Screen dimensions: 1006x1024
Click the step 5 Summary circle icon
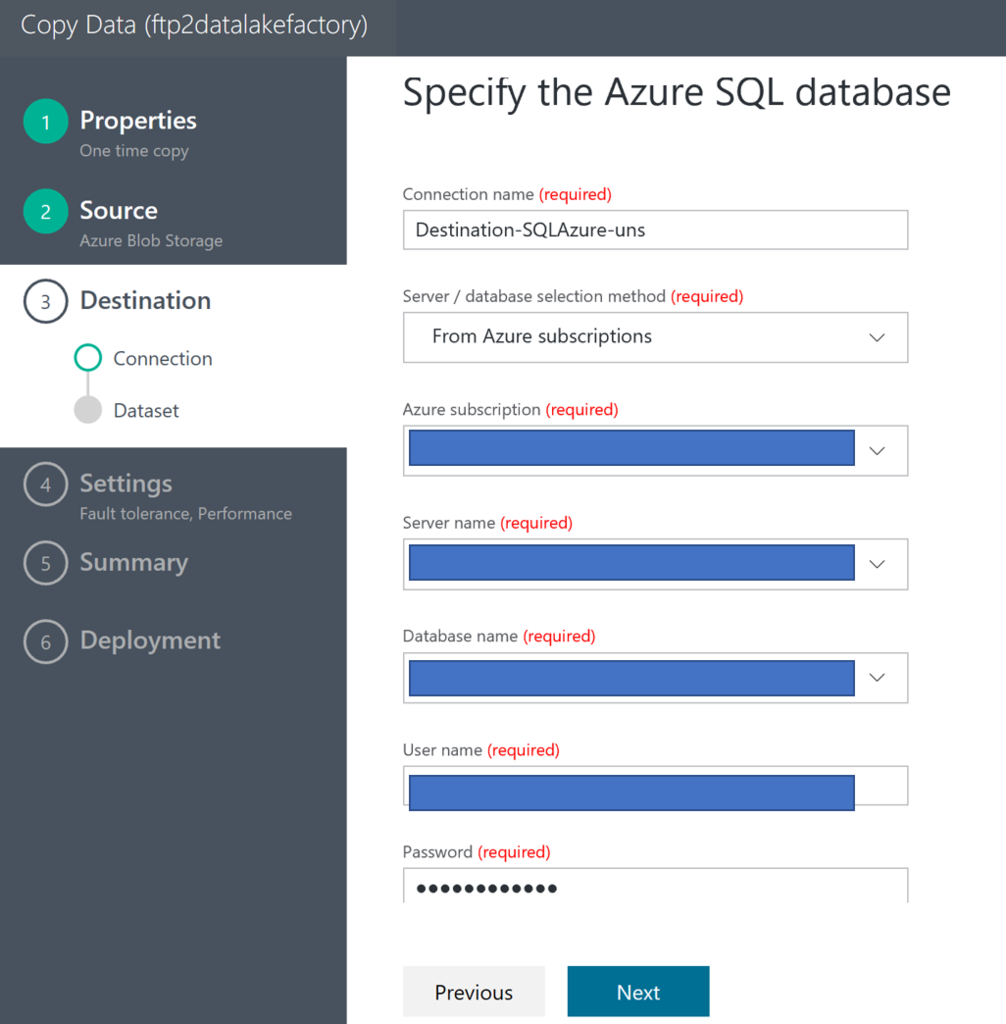[x=45, y=564]
